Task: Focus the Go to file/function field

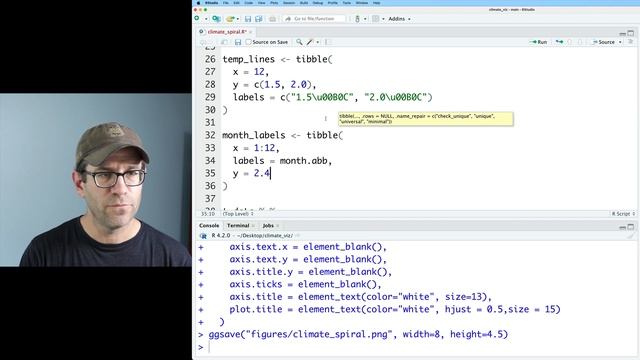Action: click(x=314, y=19)
